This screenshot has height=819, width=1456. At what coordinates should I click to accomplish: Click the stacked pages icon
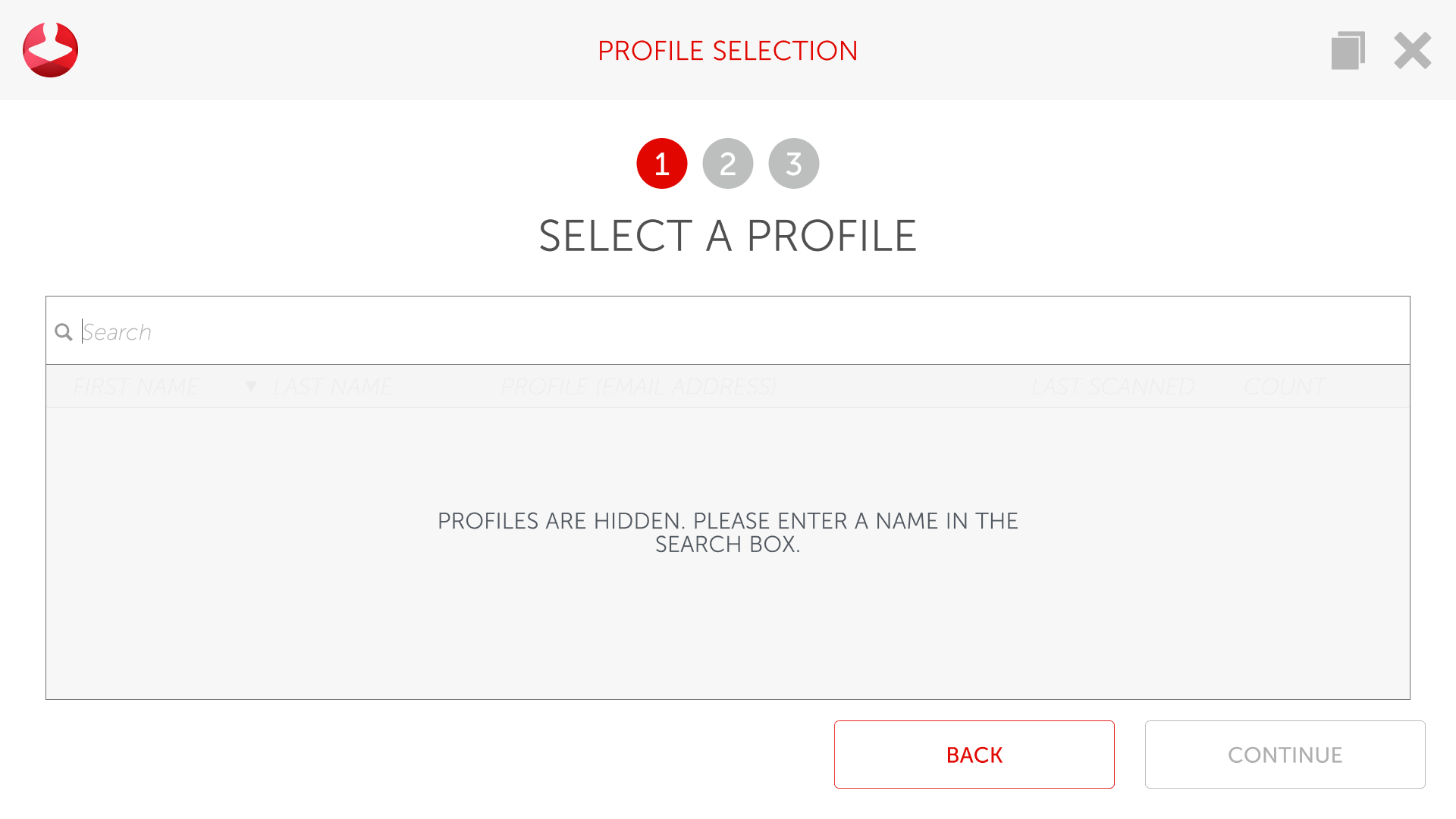pos(1348,50)
